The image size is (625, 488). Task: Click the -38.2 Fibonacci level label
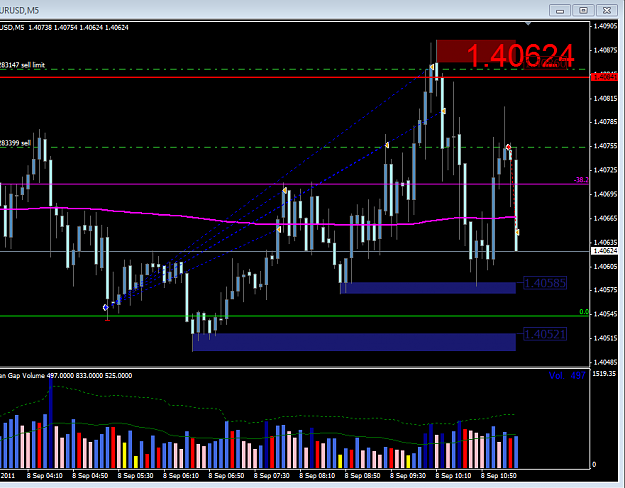tap(581, 180)
